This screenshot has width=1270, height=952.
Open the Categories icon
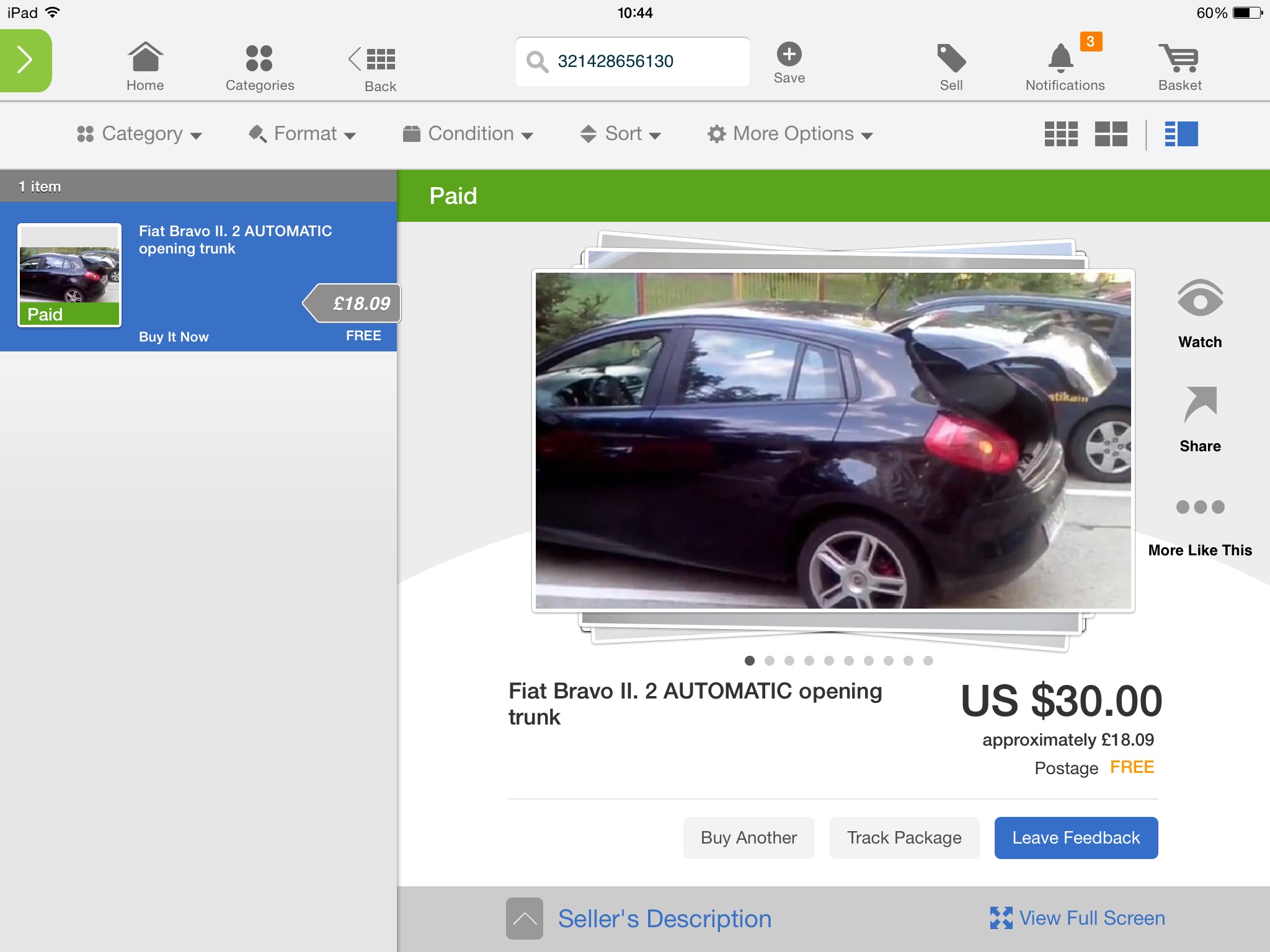[x=260, y=68]
